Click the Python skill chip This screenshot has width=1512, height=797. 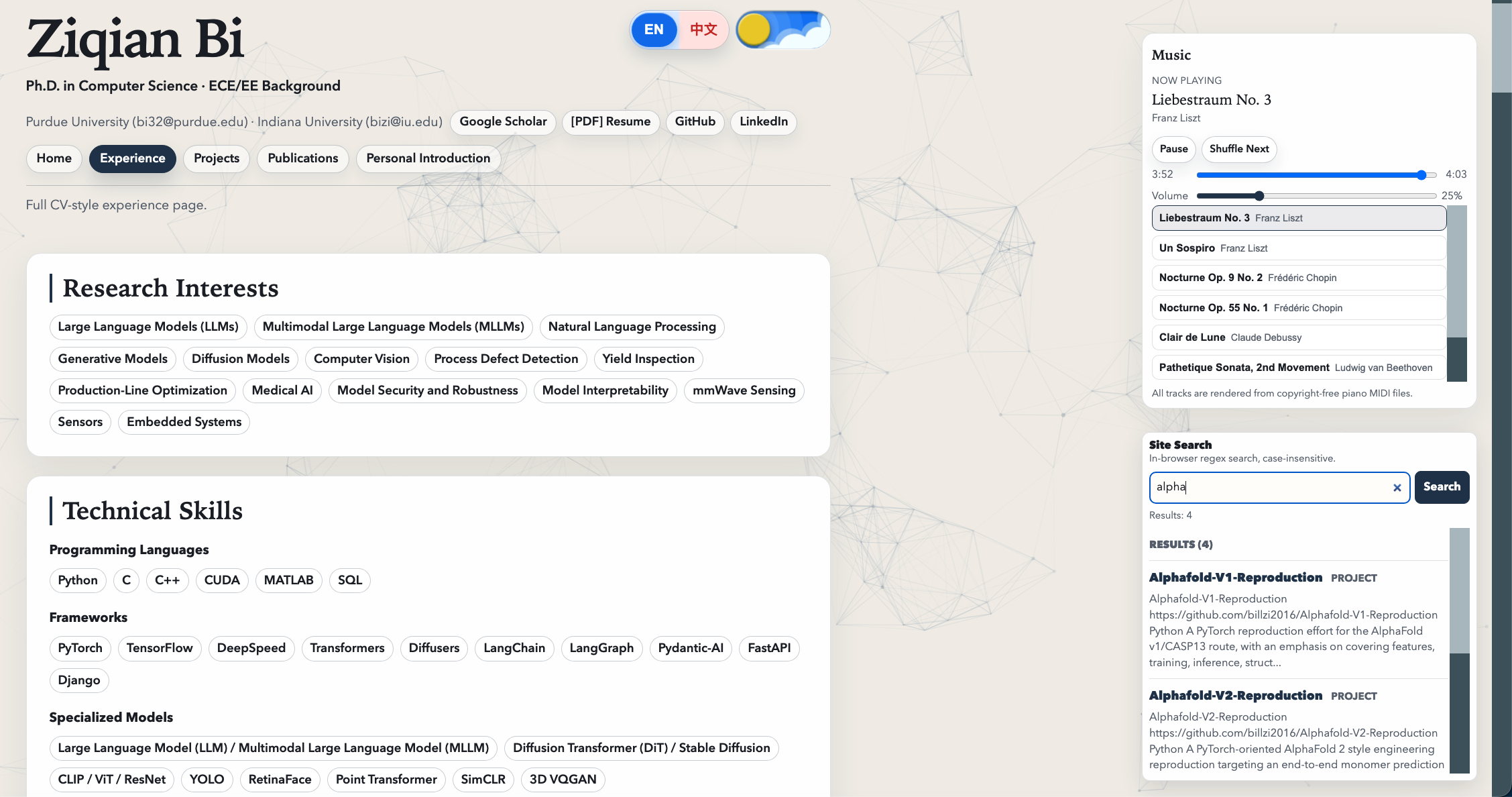(x=78, y=580)
